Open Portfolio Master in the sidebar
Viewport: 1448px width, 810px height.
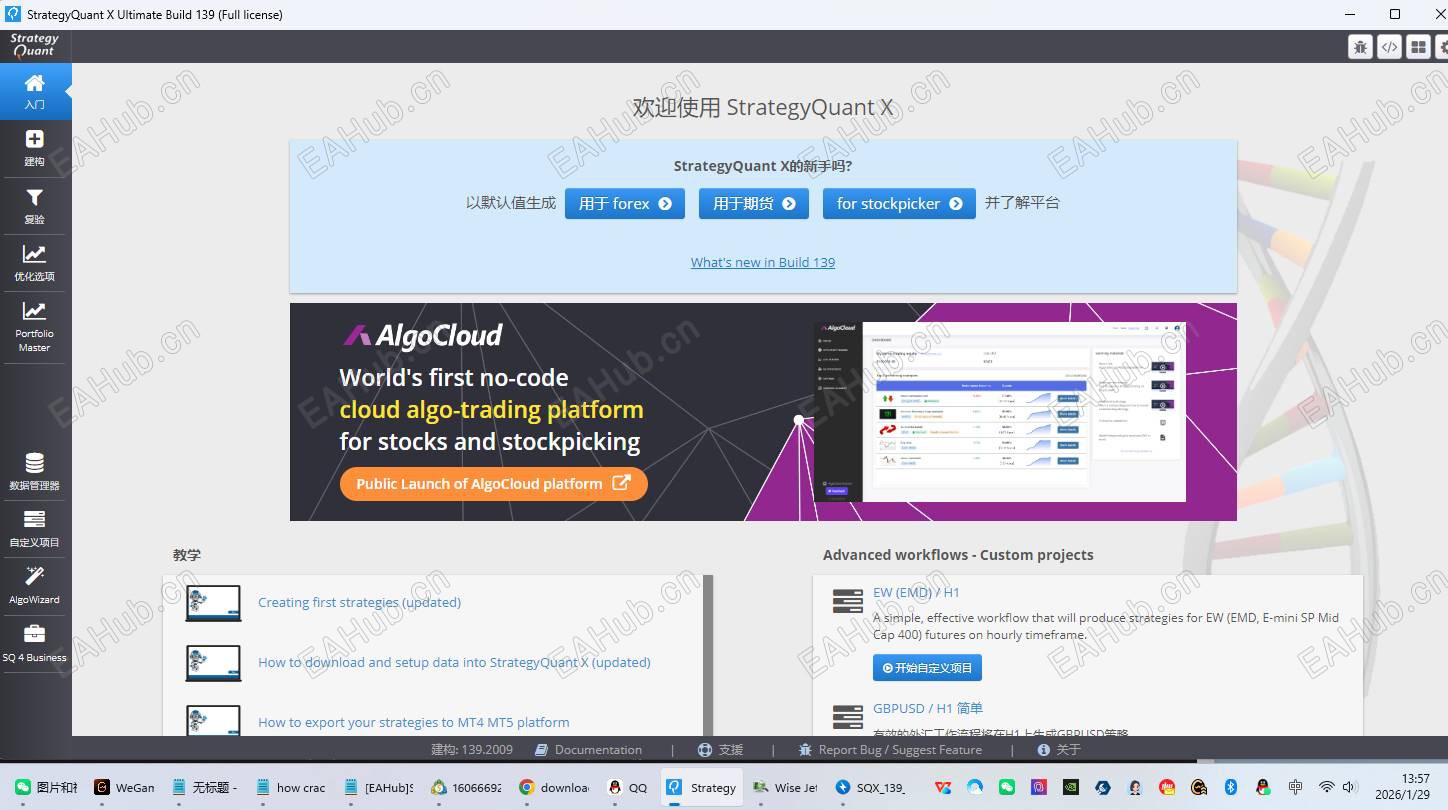(x=35, y=327)
